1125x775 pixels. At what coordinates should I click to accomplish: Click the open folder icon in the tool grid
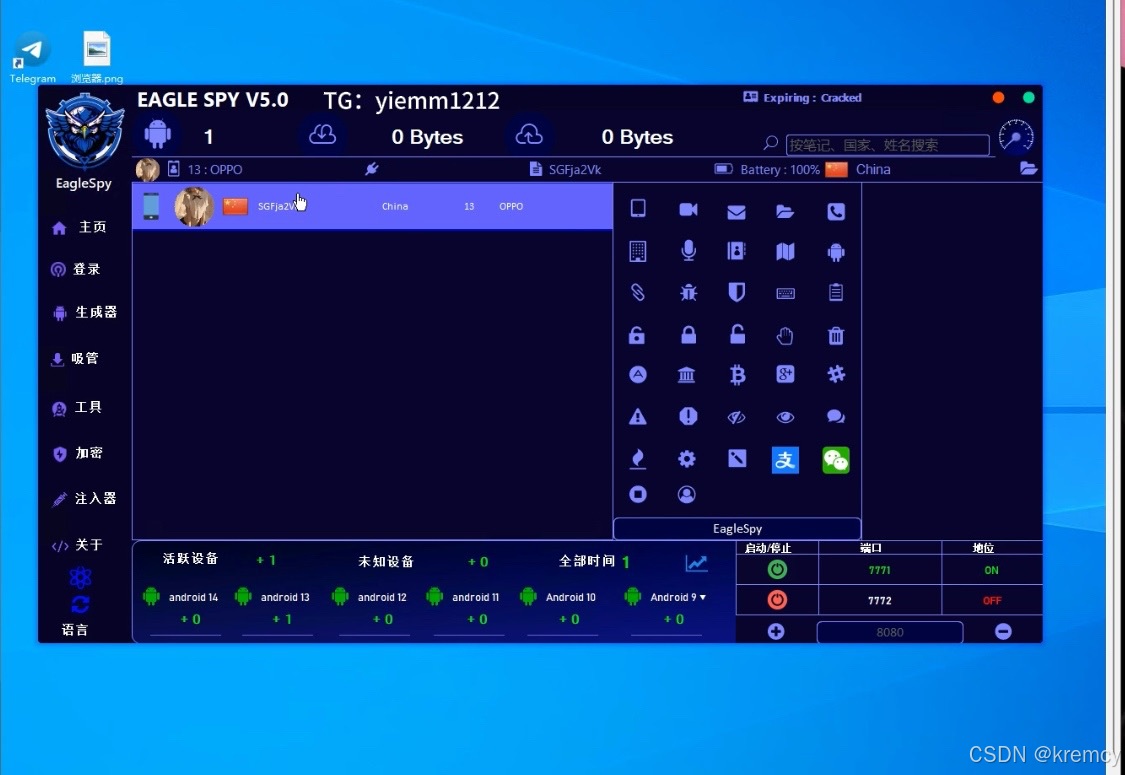785,212
